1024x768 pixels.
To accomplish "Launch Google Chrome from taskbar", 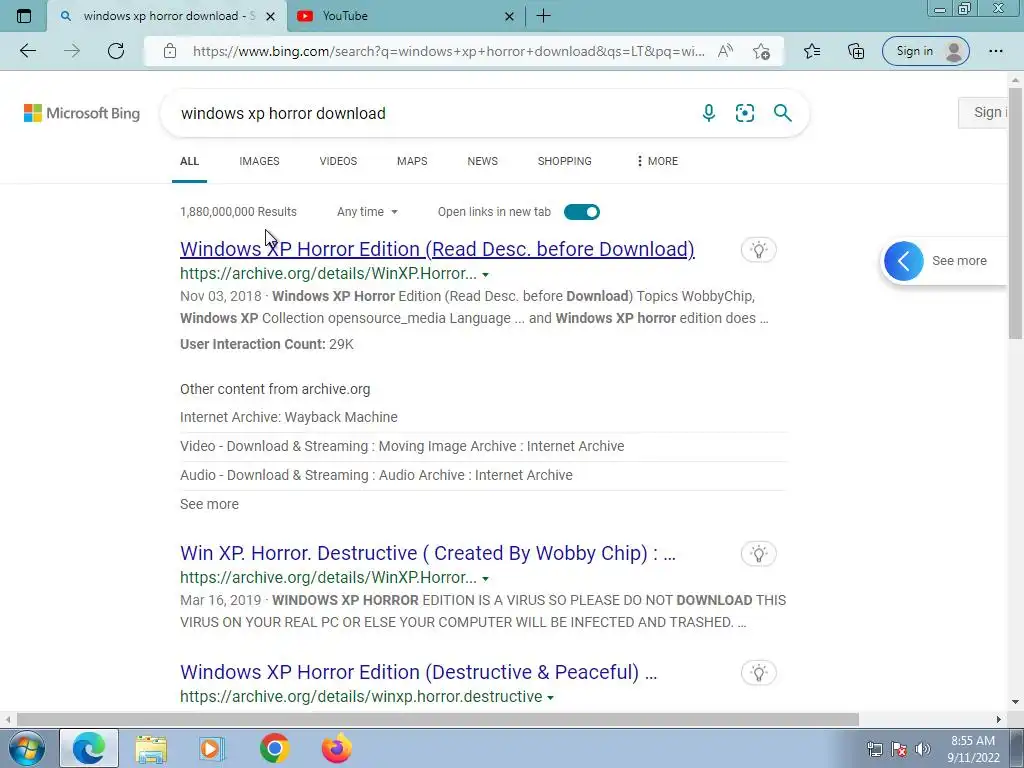I will (274, 748).
